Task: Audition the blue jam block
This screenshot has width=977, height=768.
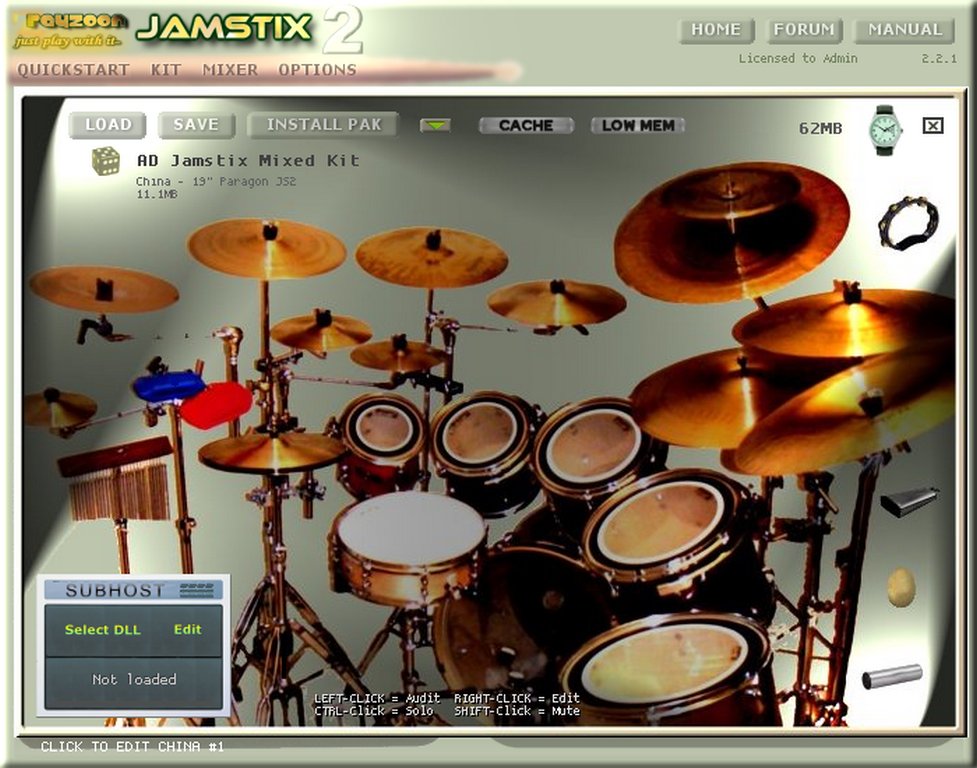Action: [168, 386]
